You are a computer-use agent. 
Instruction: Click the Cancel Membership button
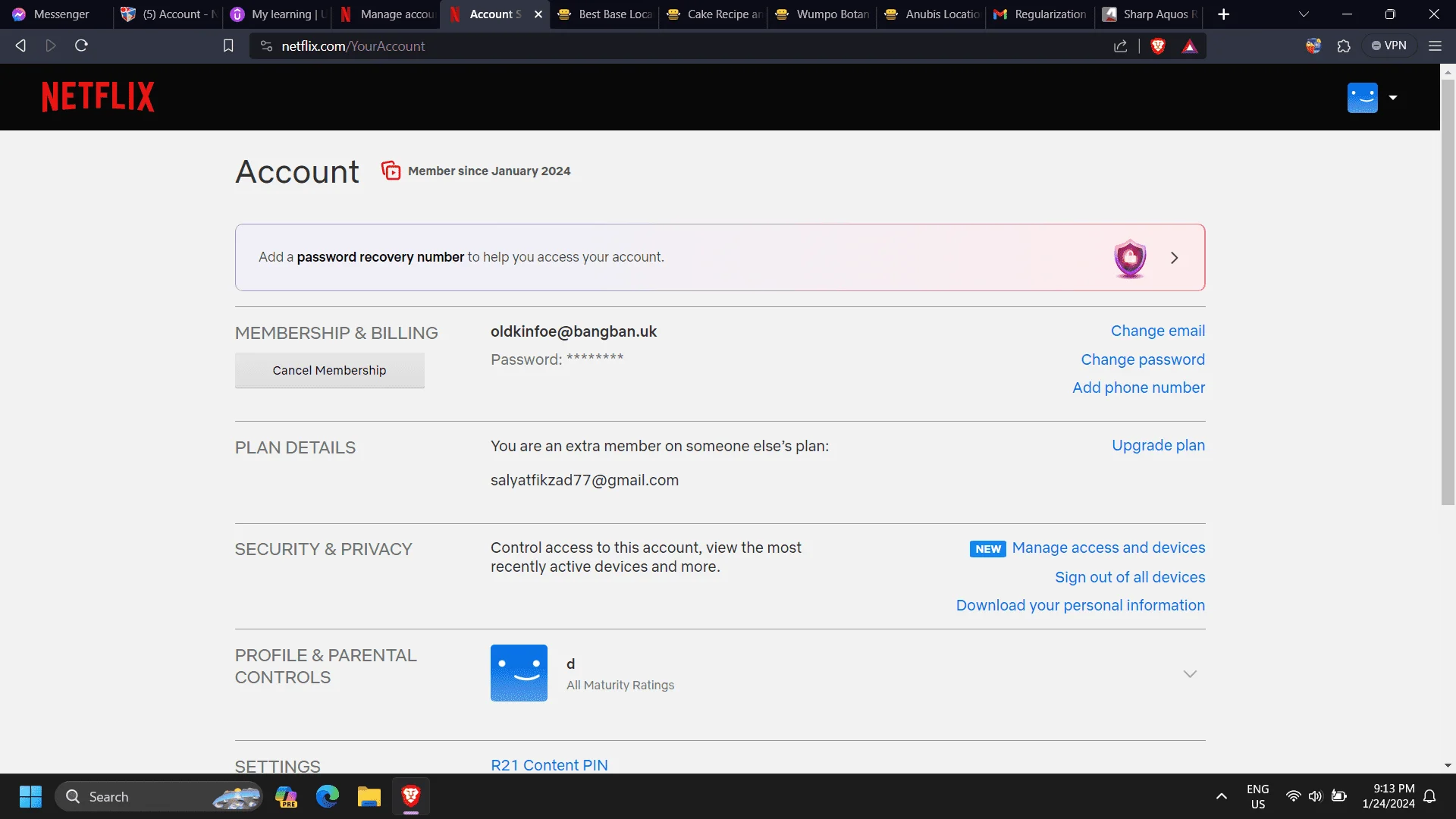(x=329, y=370)
